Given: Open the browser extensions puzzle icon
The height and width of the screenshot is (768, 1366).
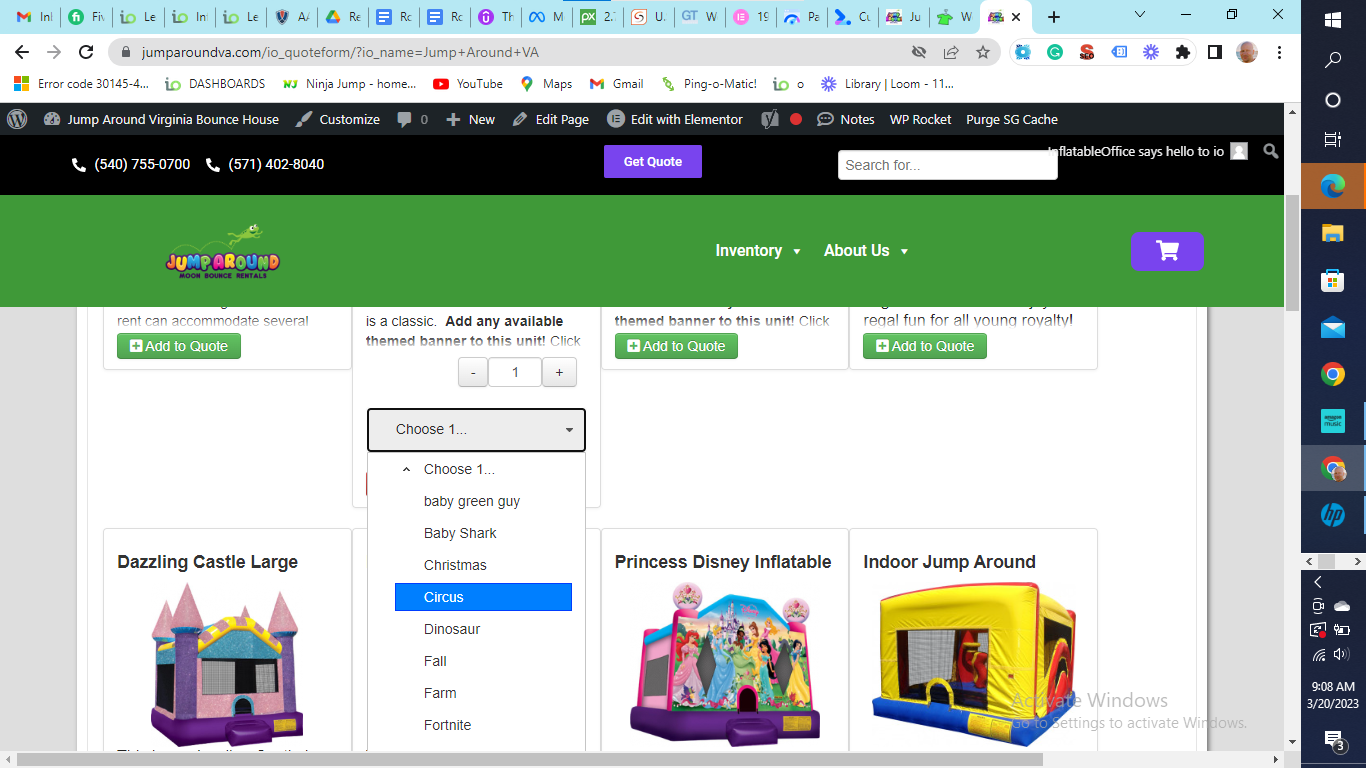Looking at the screenshot, I should [x=1183, y=52].
